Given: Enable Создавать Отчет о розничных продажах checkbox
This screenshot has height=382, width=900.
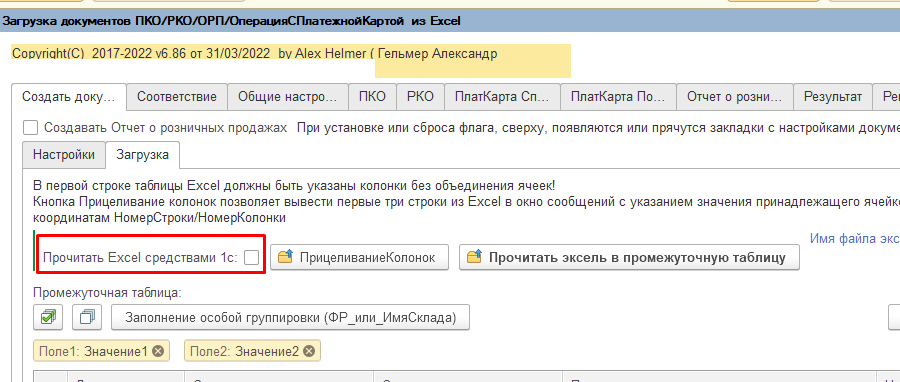Looking at the screenshot, I should coord(30,127).
